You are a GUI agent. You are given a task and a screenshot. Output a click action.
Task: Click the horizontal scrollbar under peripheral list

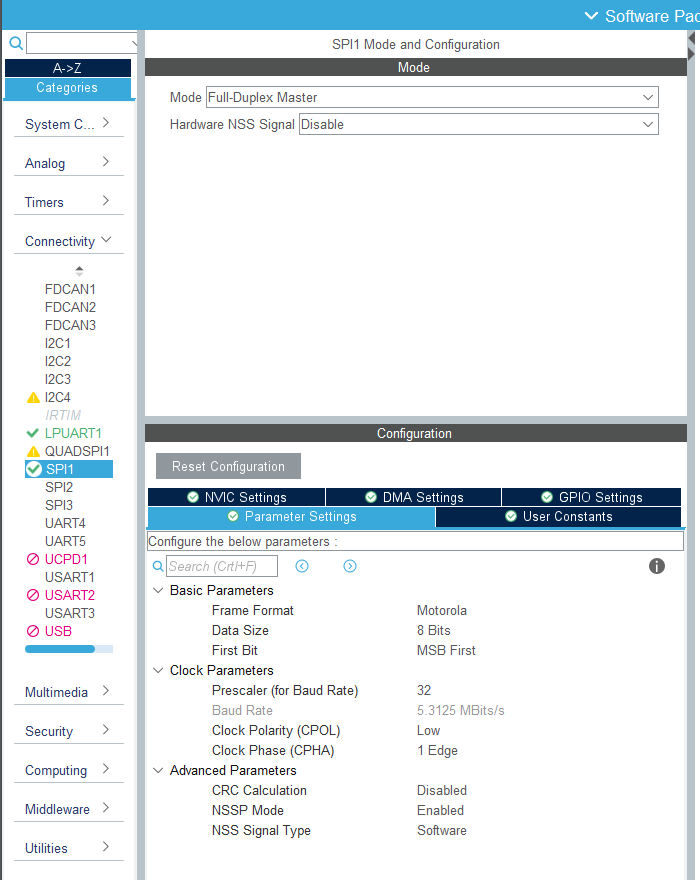pos(69,649)
